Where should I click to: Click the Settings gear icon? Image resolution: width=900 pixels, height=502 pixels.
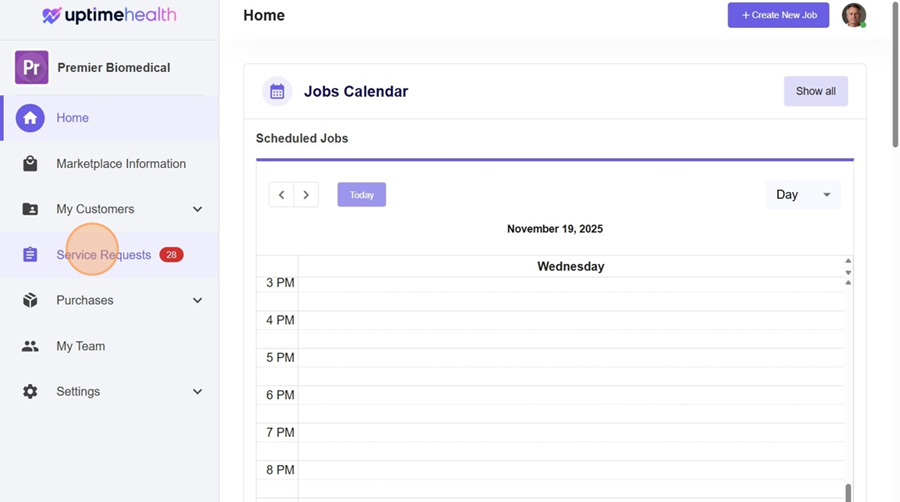click(x=30, y=392)
